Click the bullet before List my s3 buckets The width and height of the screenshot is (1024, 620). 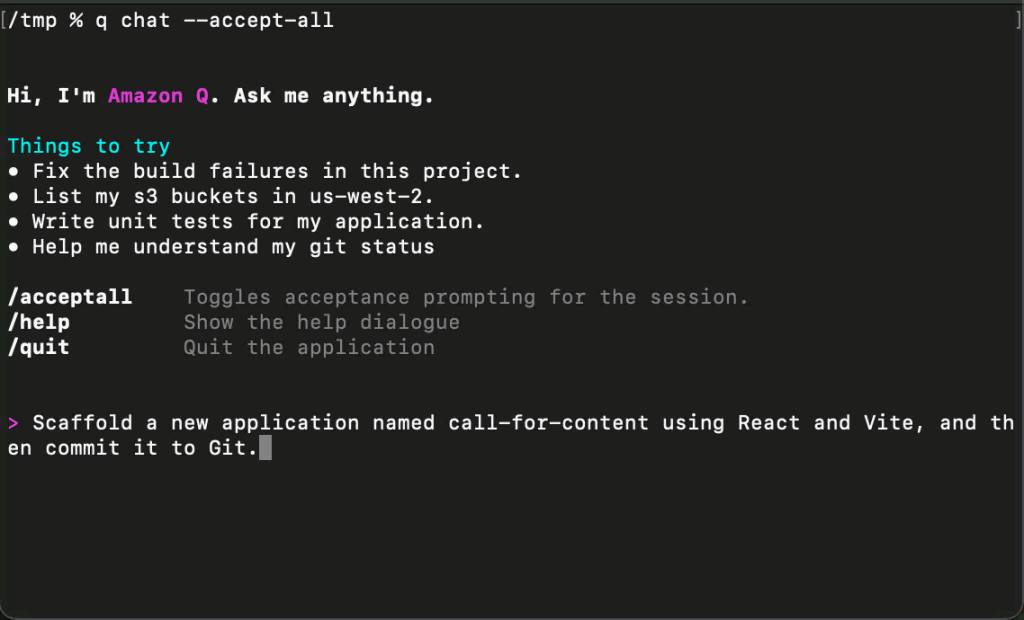point(13,197)
